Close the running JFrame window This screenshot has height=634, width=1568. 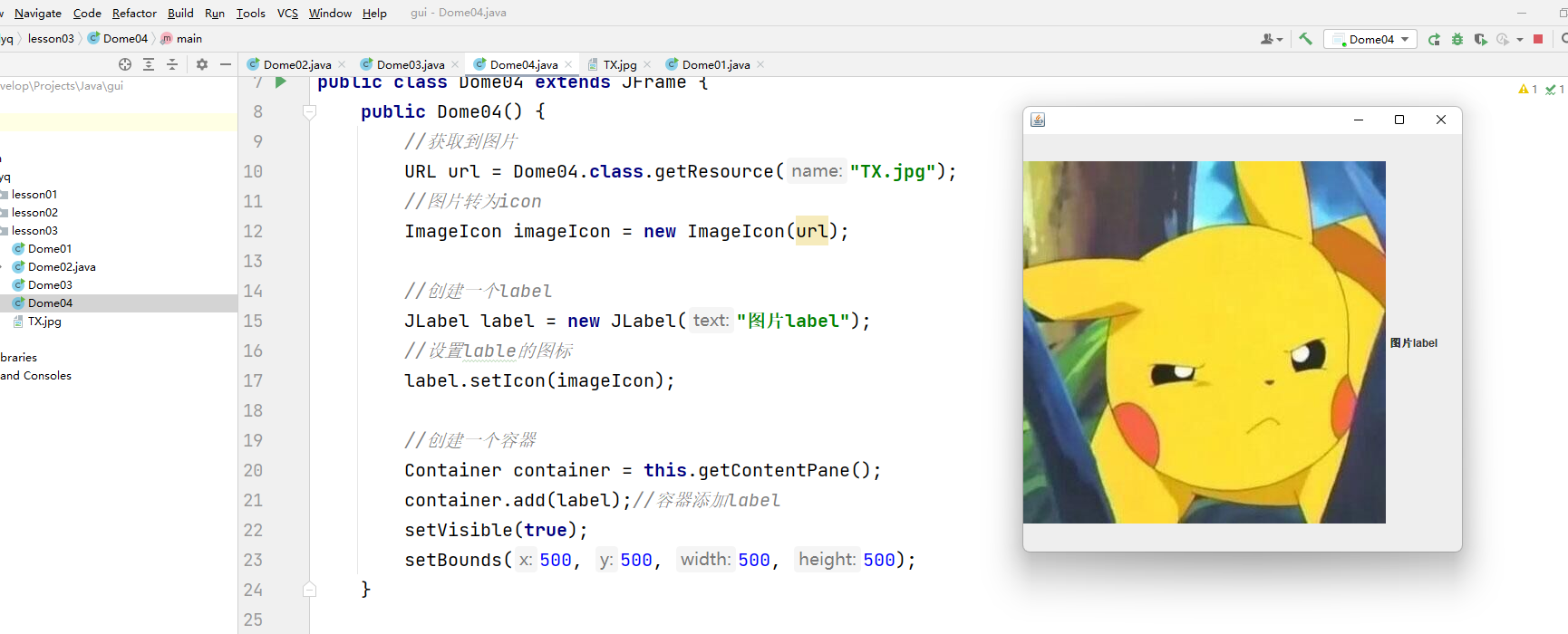1441,120
